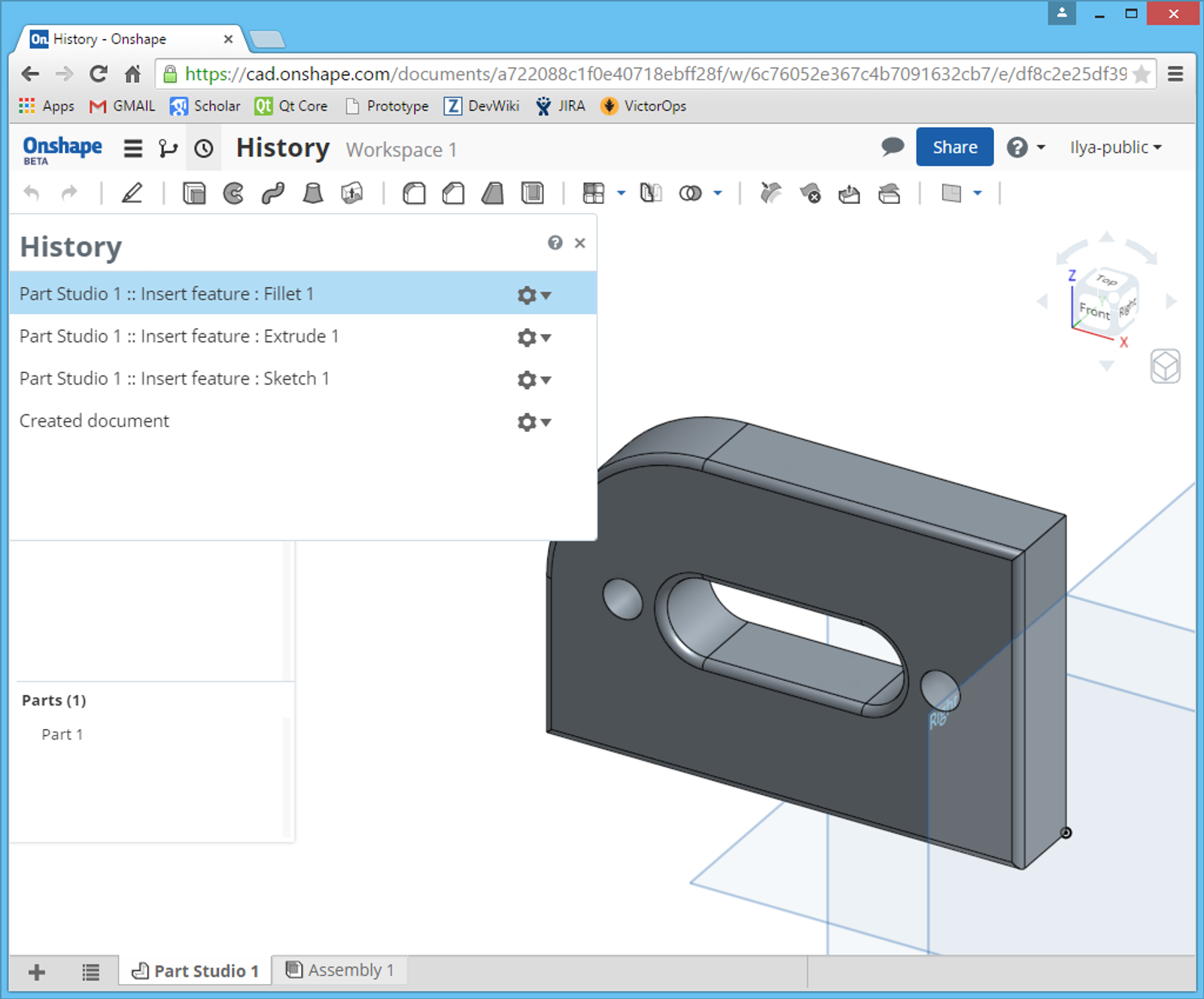Switch to the Assembly 1 tab
The width and height of the screenshot is (1204, 999).
340,970
